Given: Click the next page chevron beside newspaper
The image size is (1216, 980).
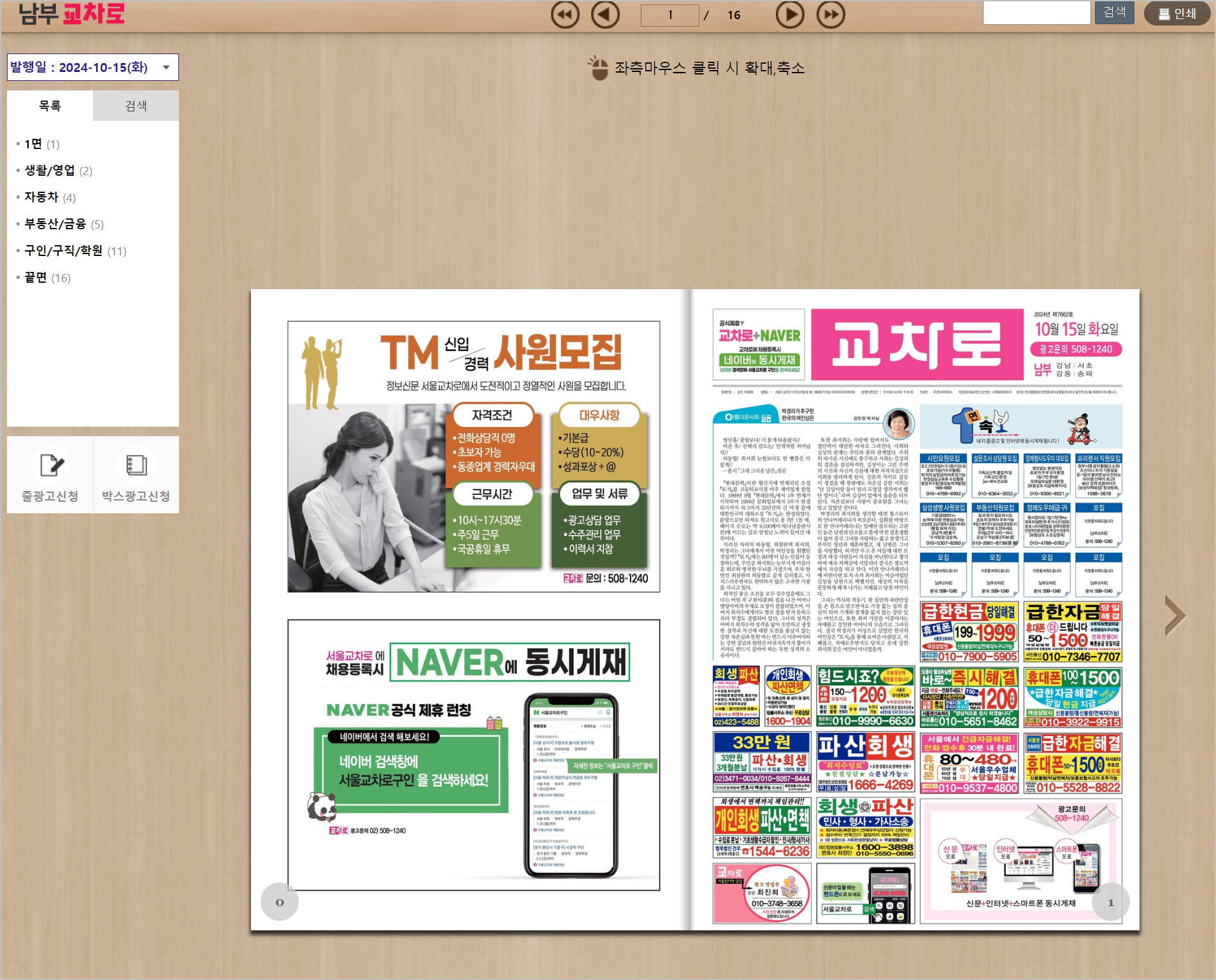Looking at the screenshot, I should click(x=1175, y=616).
